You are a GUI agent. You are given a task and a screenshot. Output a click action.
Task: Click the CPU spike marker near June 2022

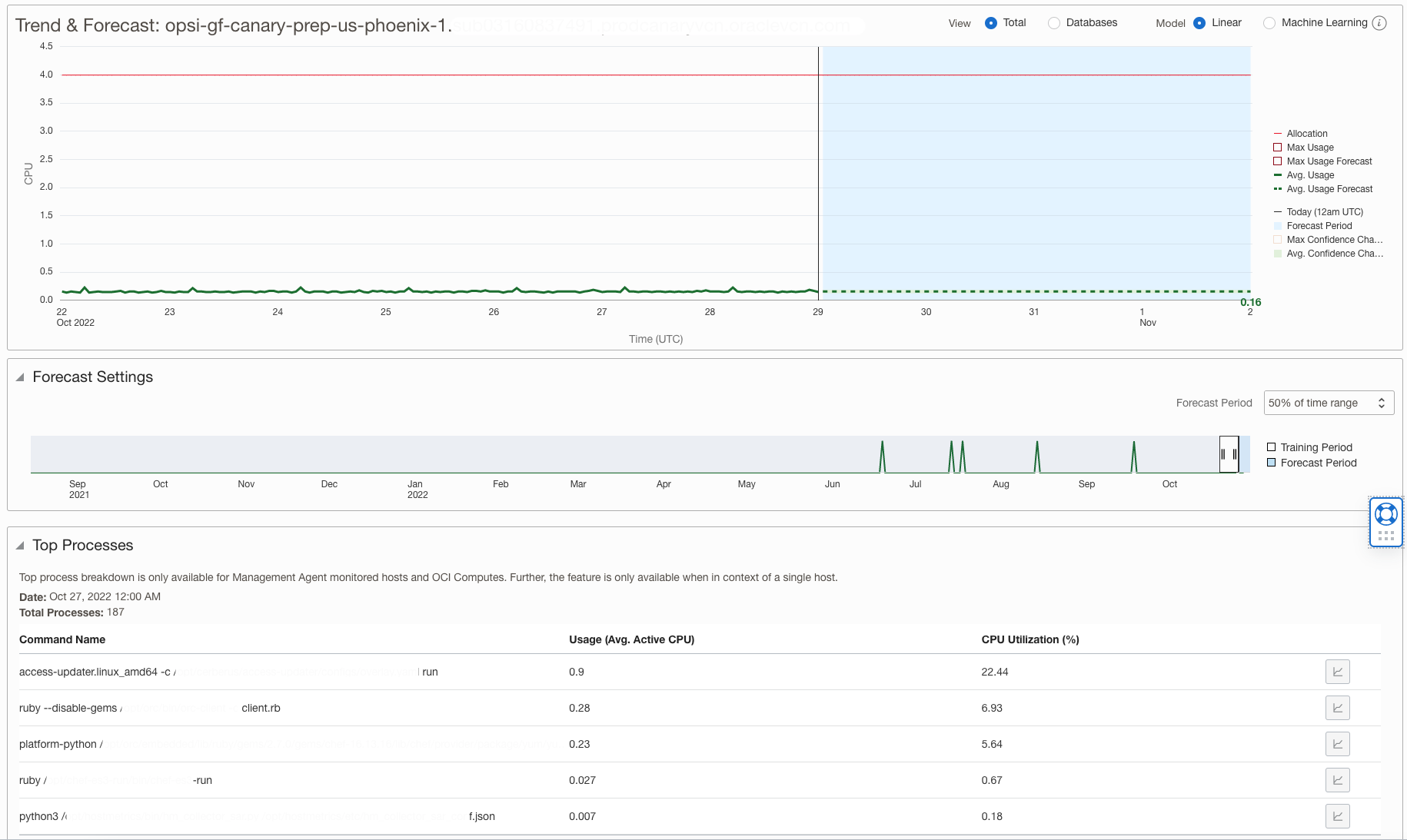coord(882,453)
